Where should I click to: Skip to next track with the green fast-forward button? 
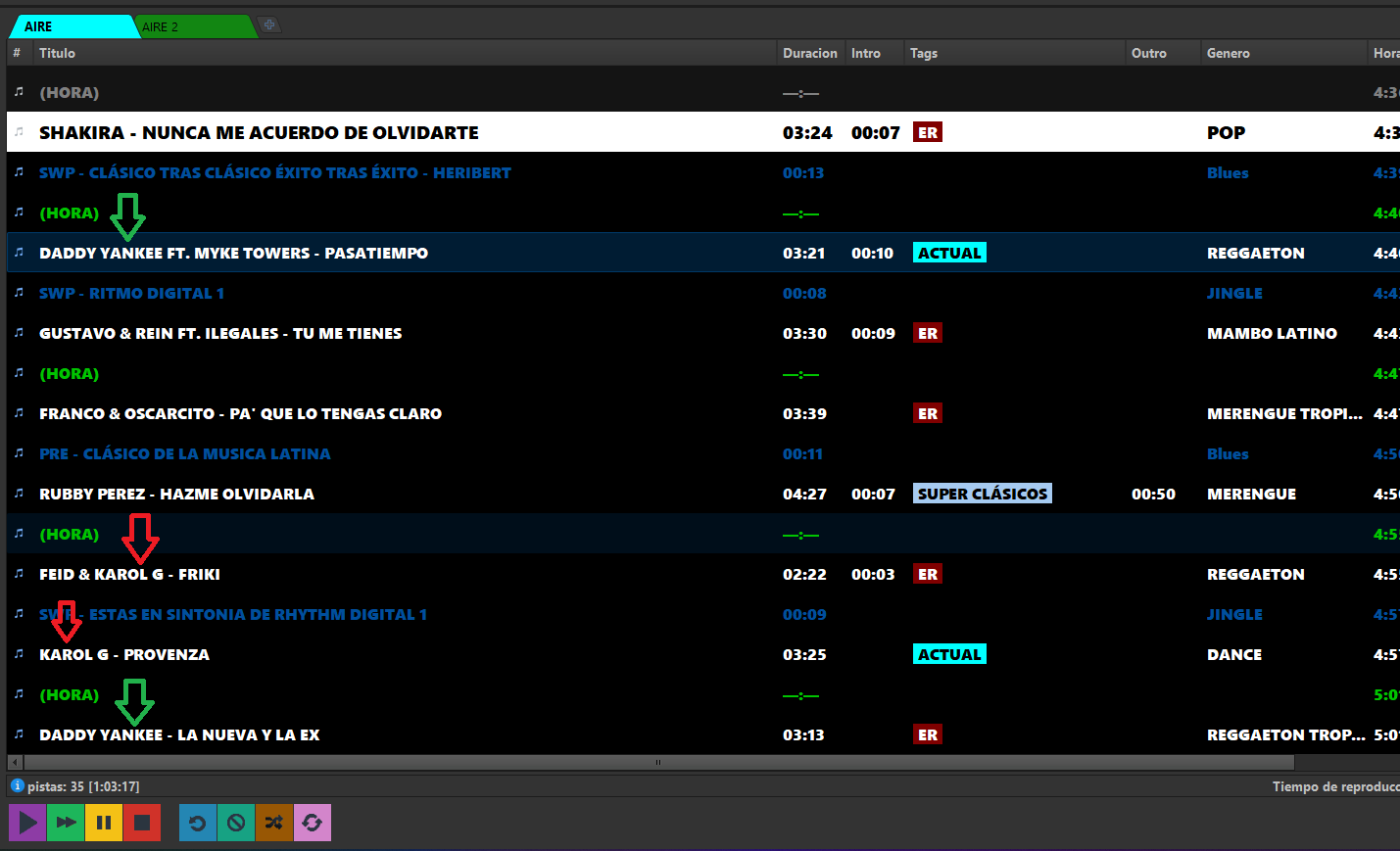66,823
